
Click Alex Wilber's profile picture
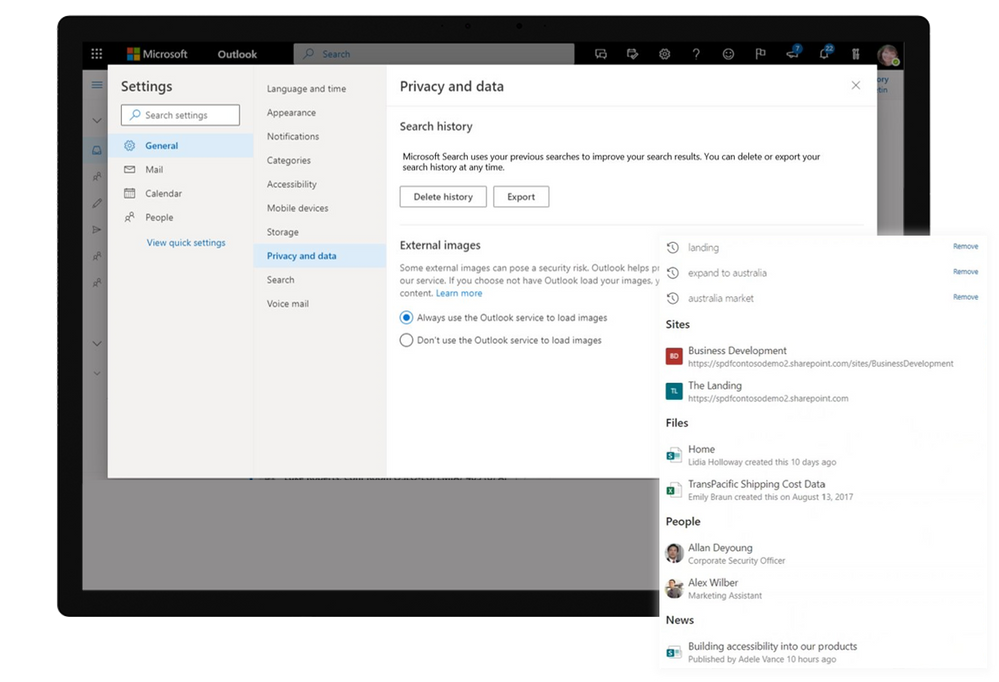point(674,588)
